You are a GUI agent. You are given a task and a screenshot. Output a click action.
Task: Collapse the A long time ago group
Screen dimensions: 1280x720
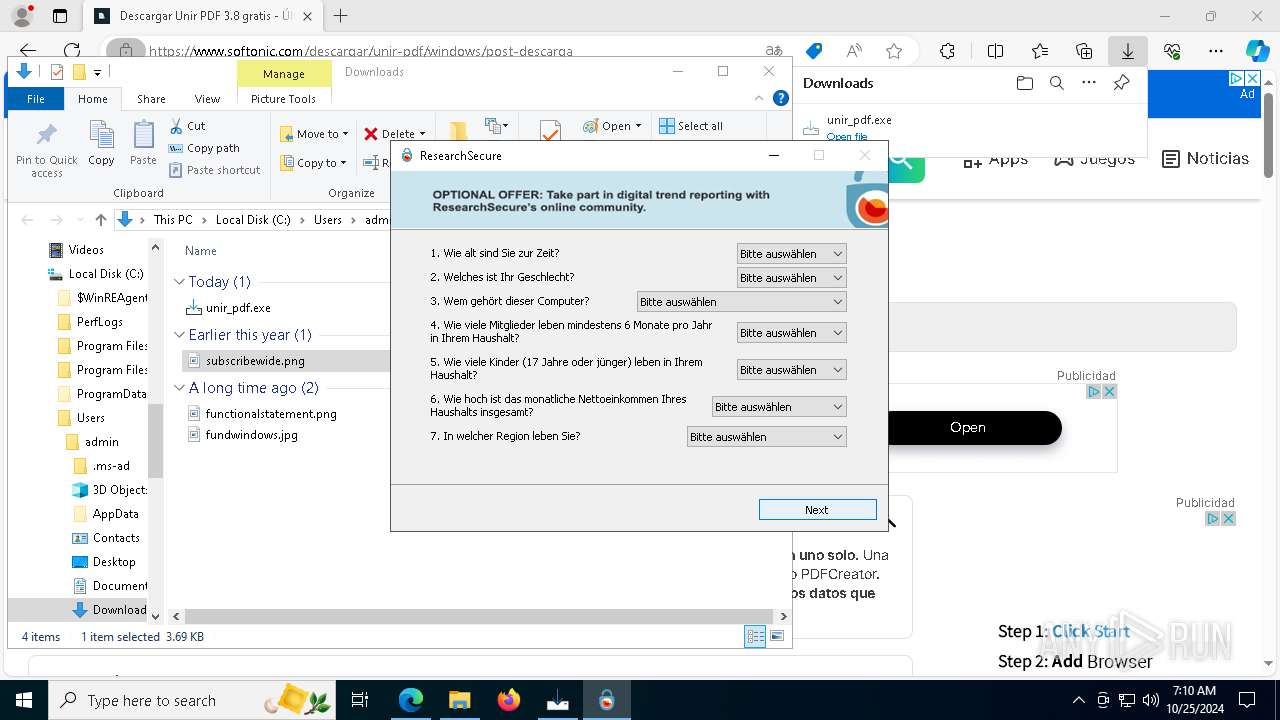[x=179, y=388]
